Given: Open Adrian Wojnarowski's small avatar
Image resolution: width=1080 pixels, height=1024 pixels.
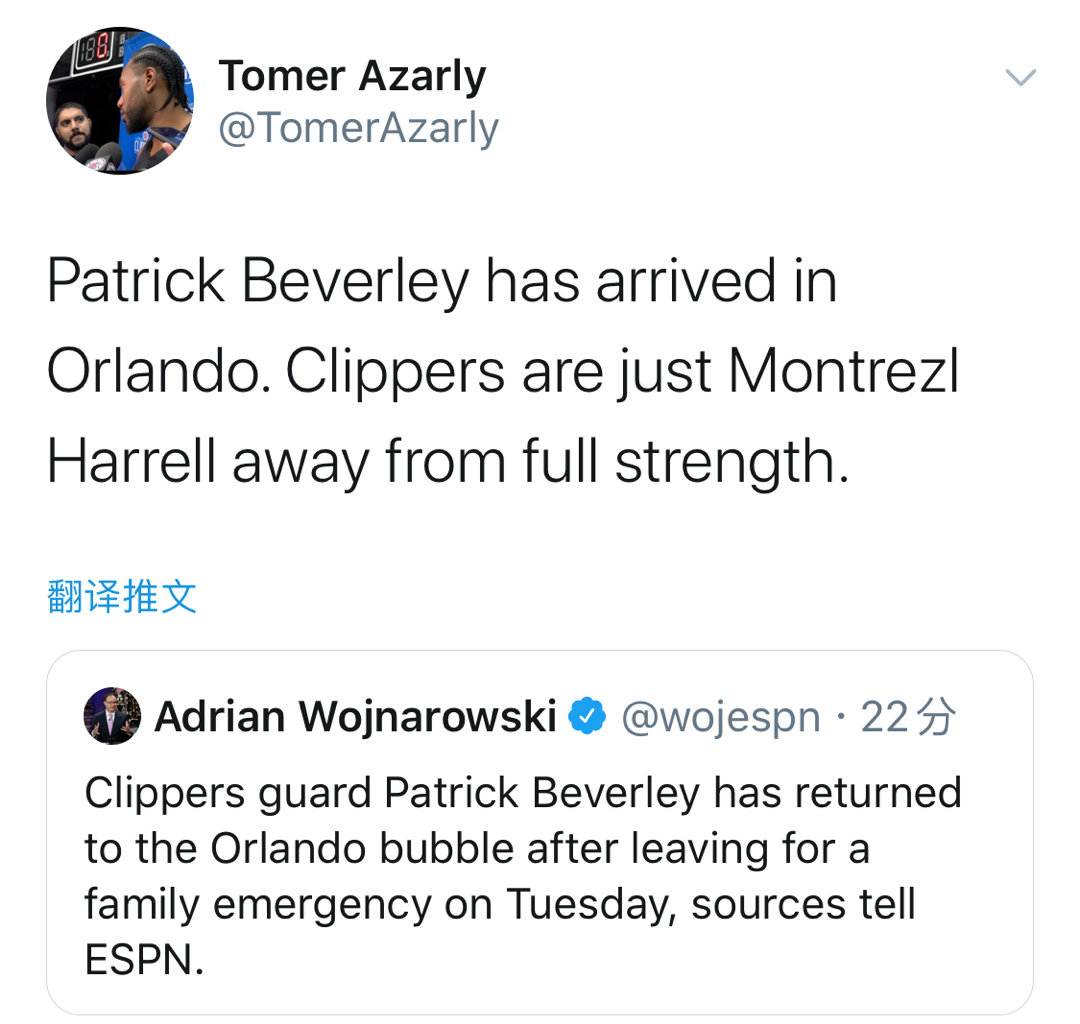Looking at the screenshot, I should click(112, 716).
